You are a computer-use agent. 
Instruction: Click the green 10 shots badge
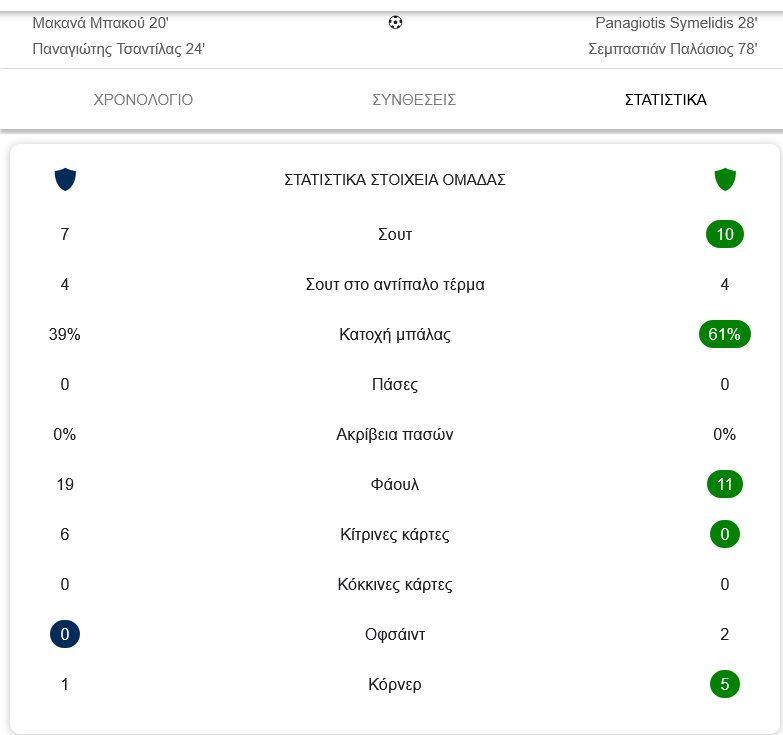725,235
